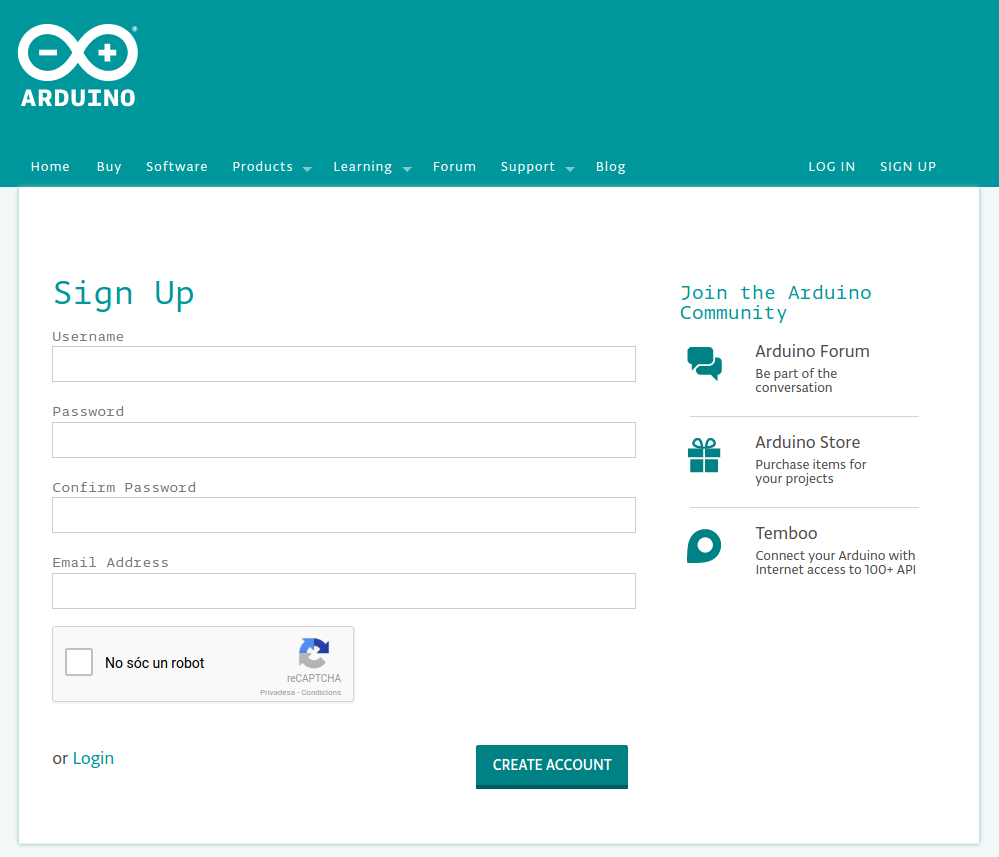Open the Software menu item
The image size is (999, 857).
coord(176,166)
